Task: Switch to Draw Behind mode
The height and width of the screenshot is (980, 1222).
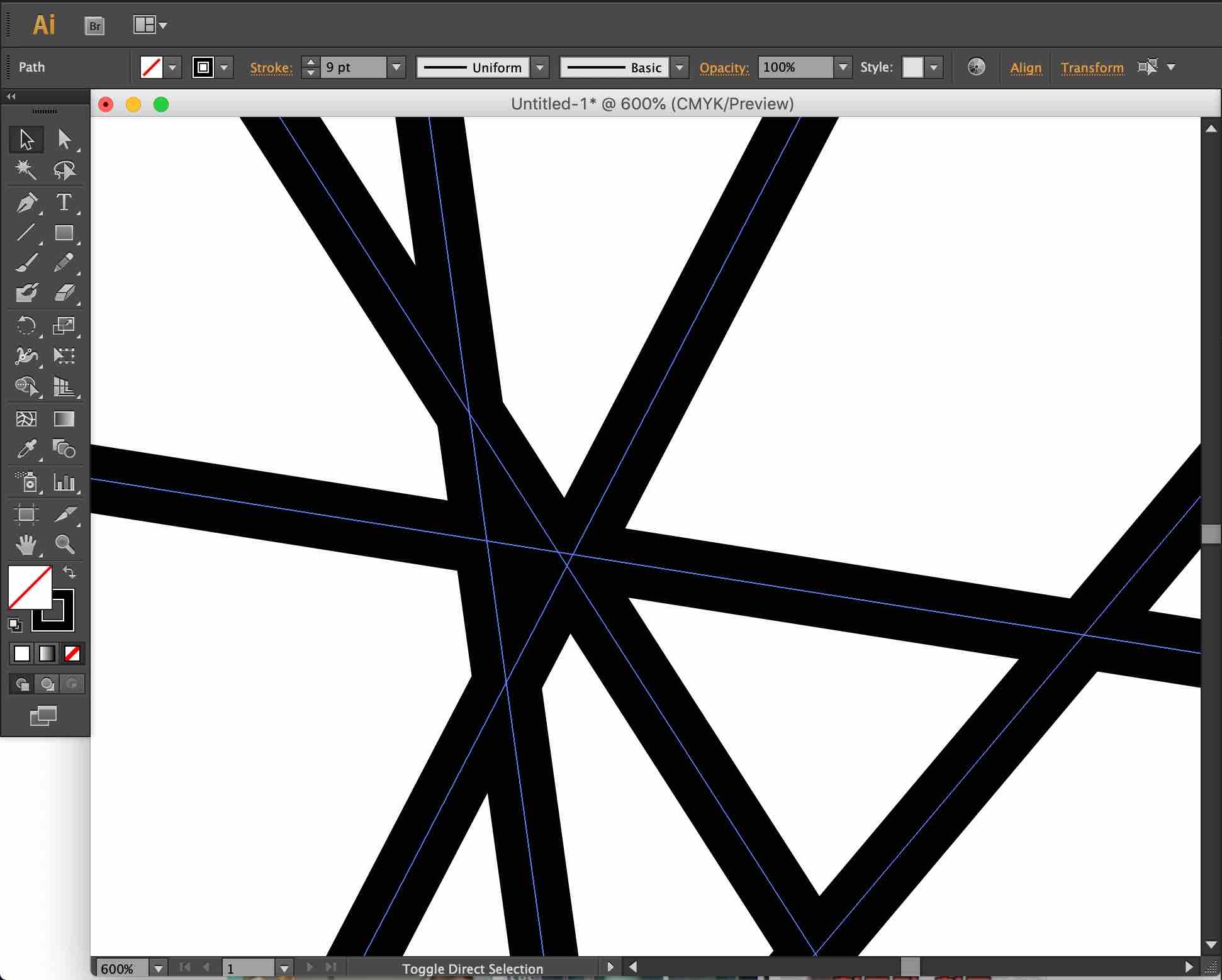Action: click(47, 684)
